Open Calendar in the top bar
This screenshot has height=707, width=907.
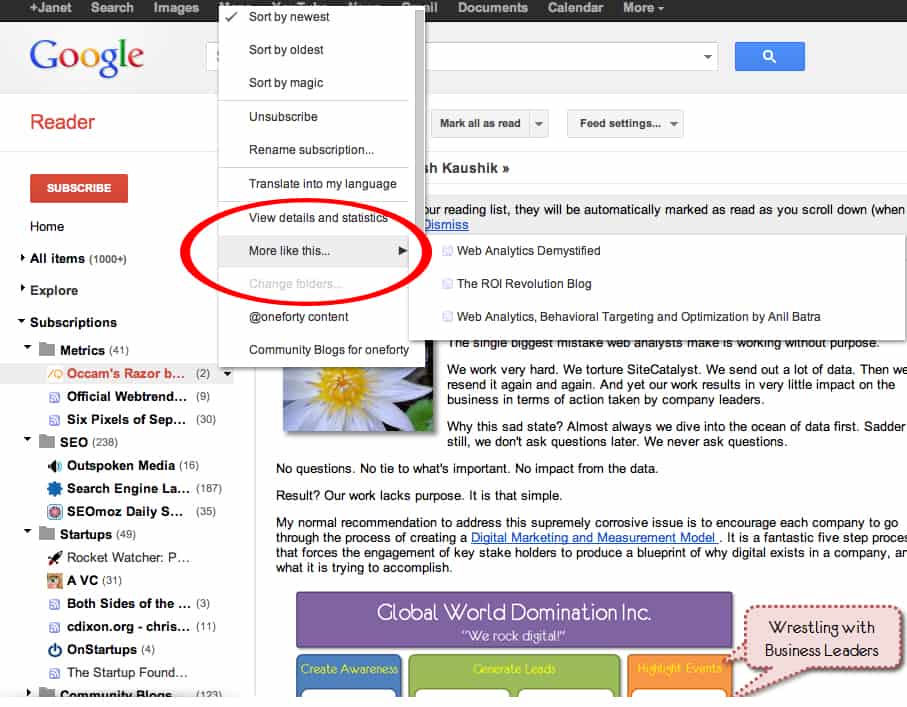[575, 8]
